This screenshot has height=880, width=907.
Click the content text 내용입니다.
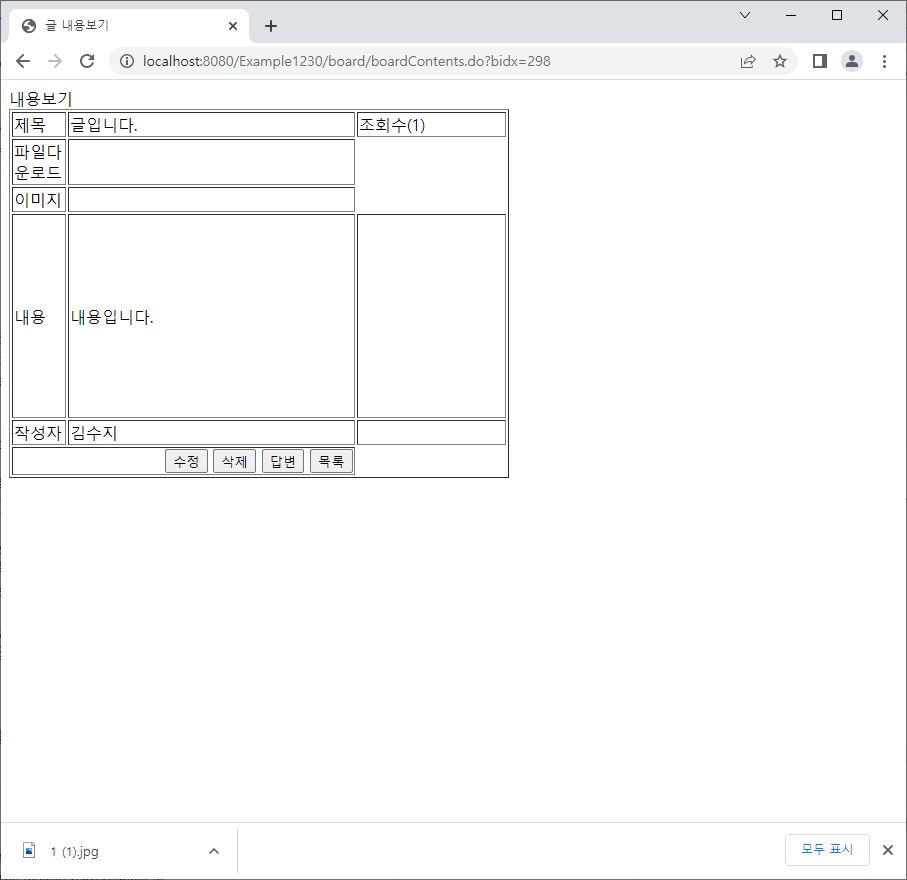(112, 317)
